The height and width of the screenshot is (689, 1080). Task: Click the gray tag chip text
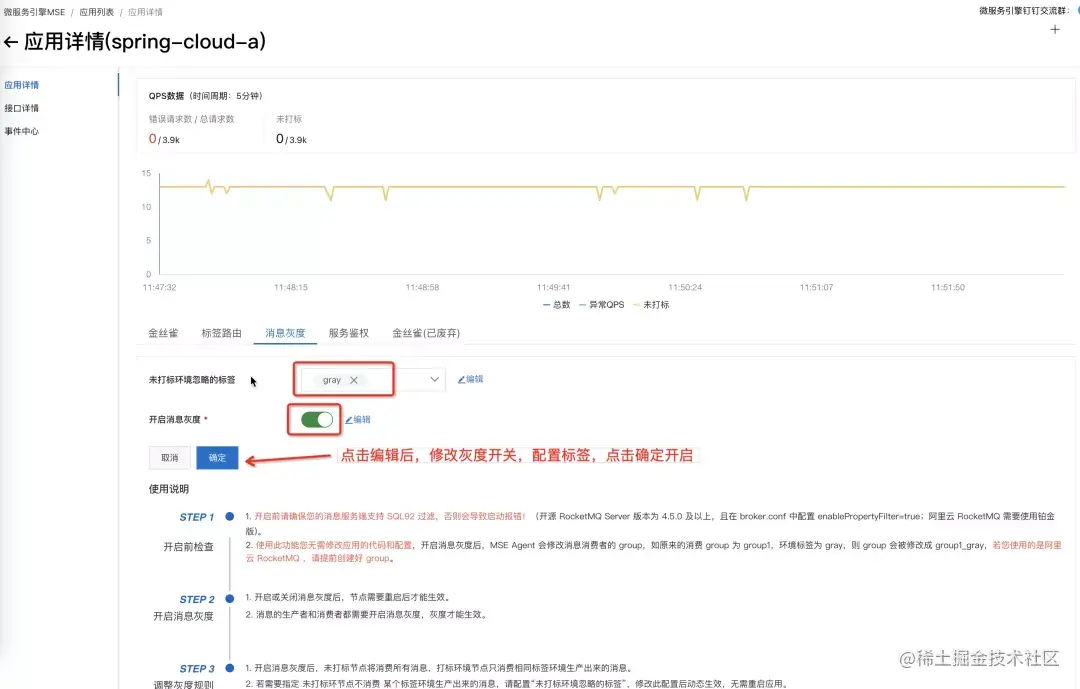click(332, 380)
